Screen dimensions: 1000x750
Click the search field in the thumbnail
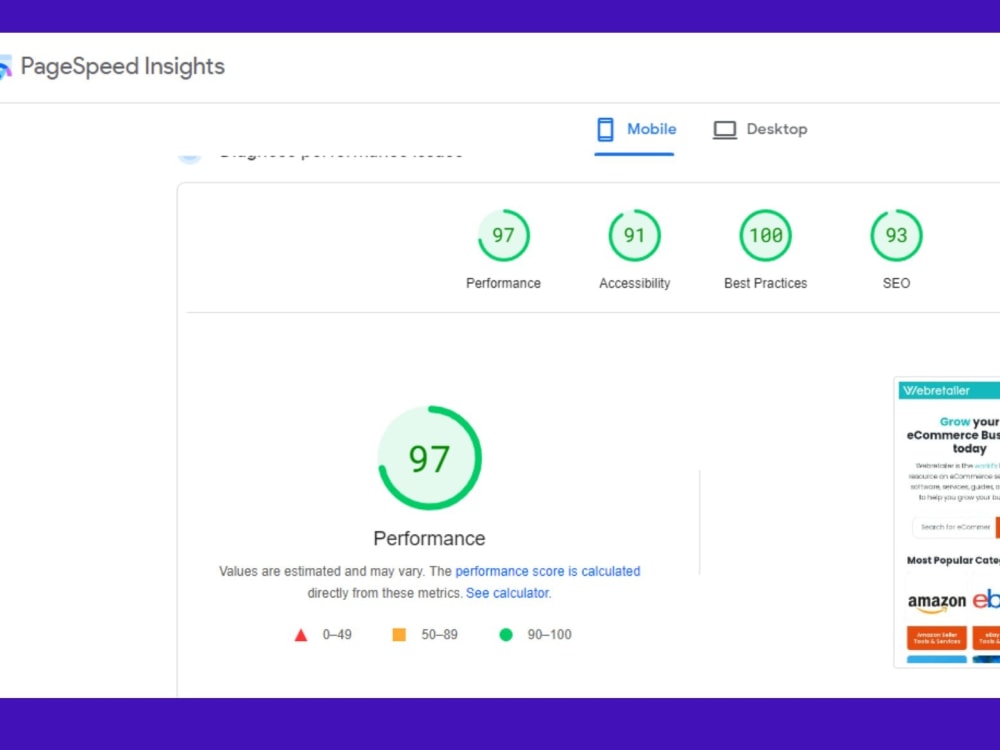pyautogui.click(x=955, y=527)
